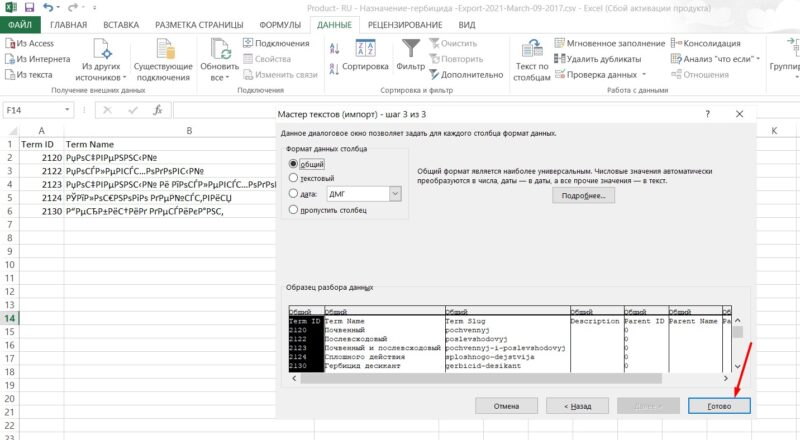Open the ФАЙЛ tab

point(20,25)
